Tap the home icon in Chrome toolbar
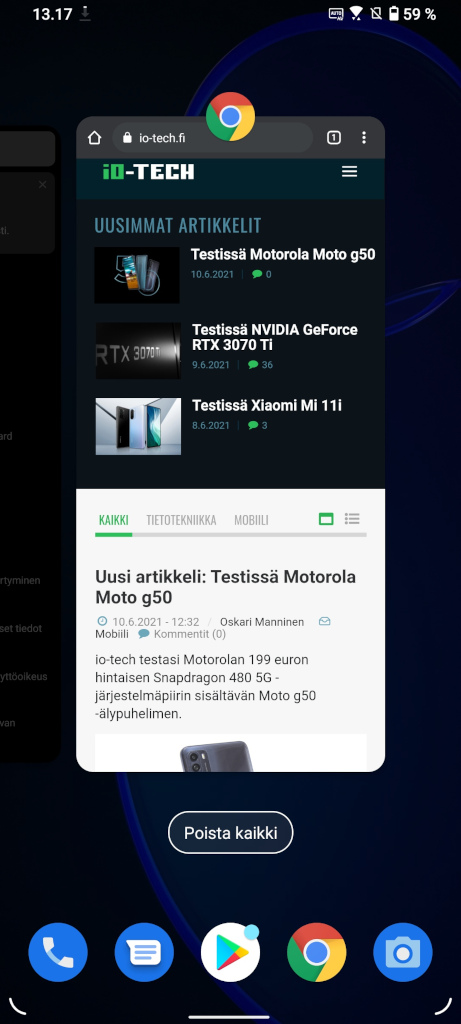The image size is (461, 1024). (95, 138)
